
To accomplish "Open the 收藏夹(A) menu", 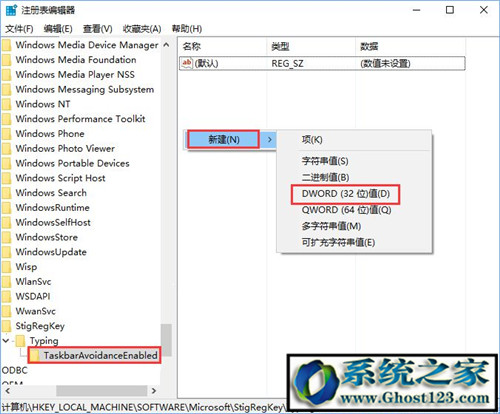I will (x=142, y=29).
